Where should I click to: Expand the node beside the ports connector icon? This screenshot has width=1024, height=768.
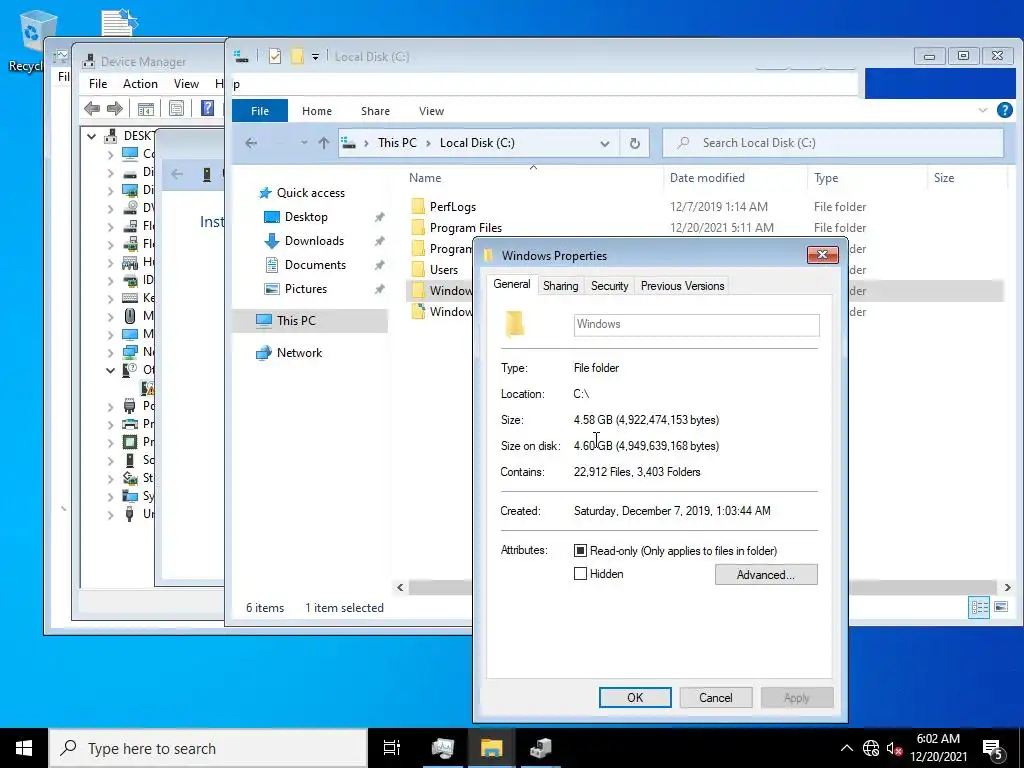(x=110, y=406)
